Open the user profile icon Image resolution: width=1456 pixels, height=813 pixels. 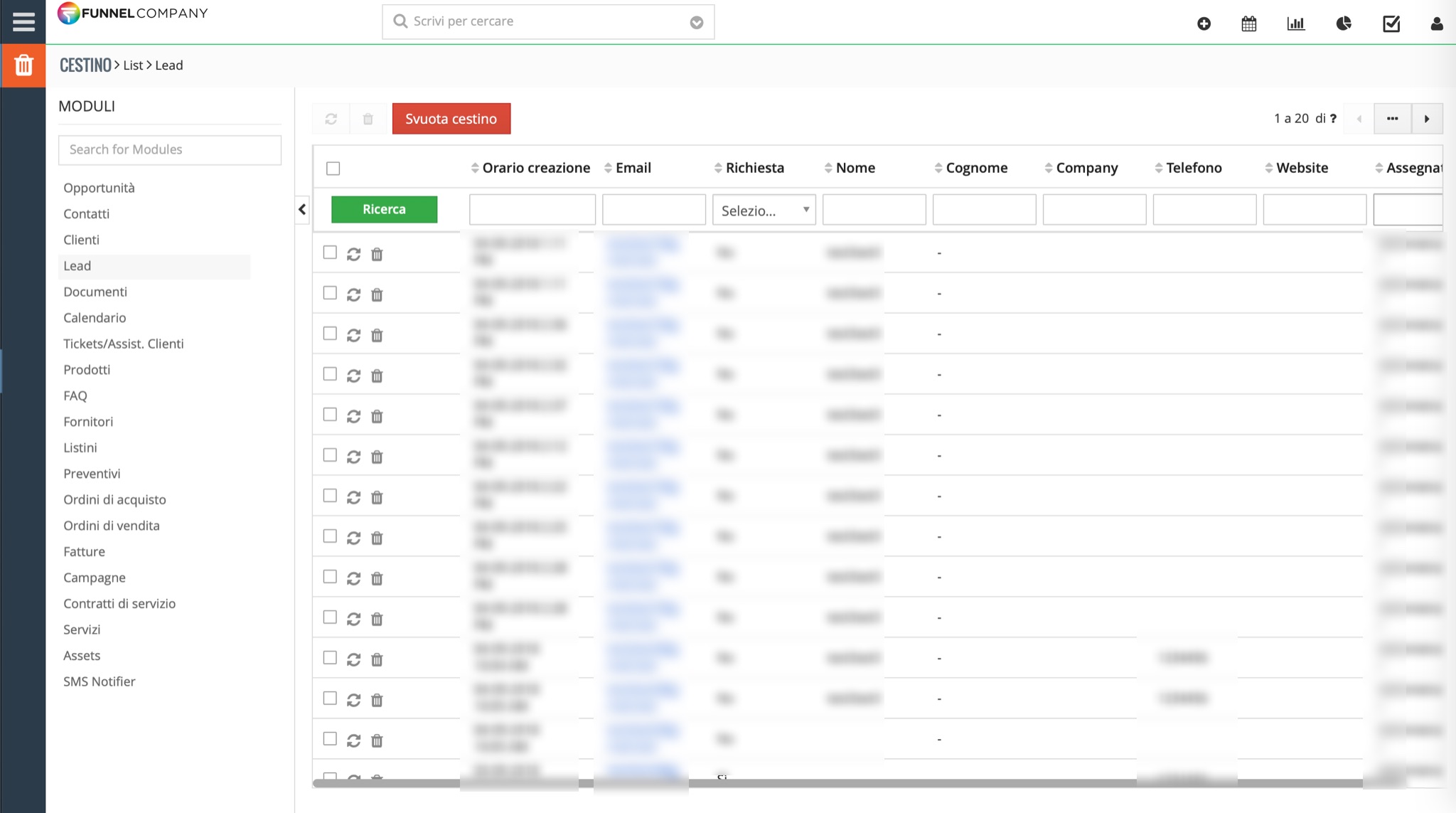[x=1437, y=23]
